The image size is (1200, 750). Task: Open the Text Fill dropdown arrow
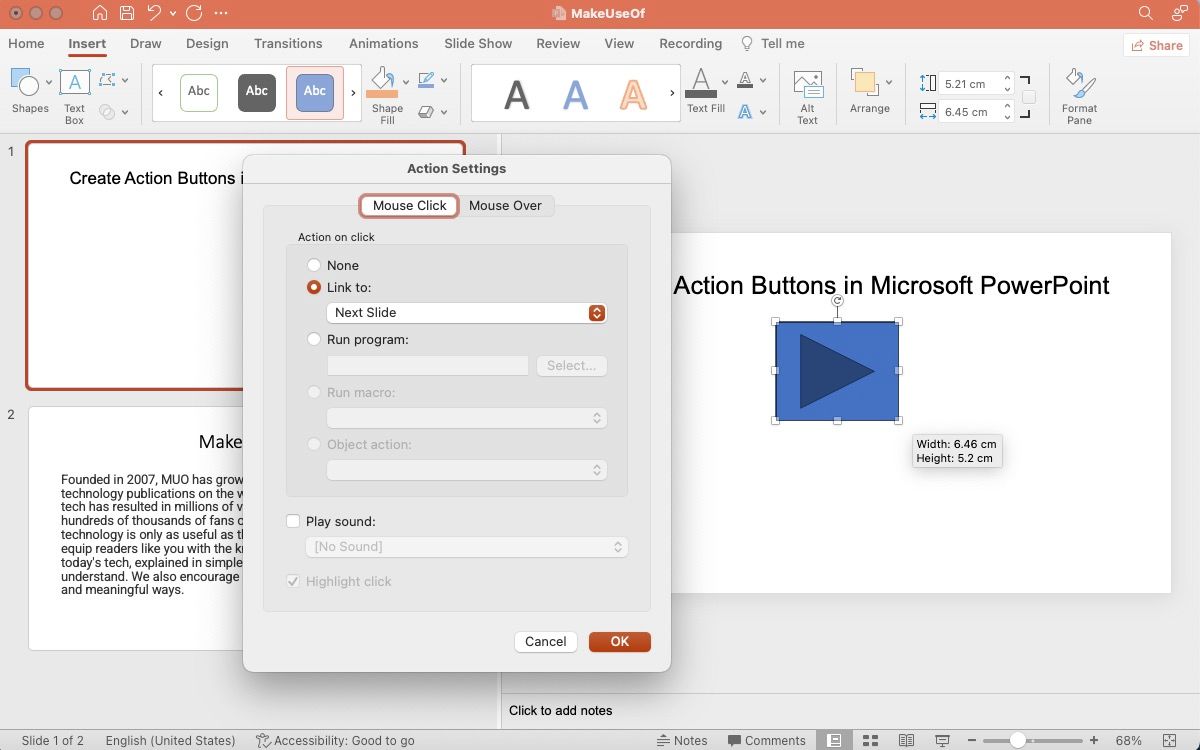pos(724,83)
